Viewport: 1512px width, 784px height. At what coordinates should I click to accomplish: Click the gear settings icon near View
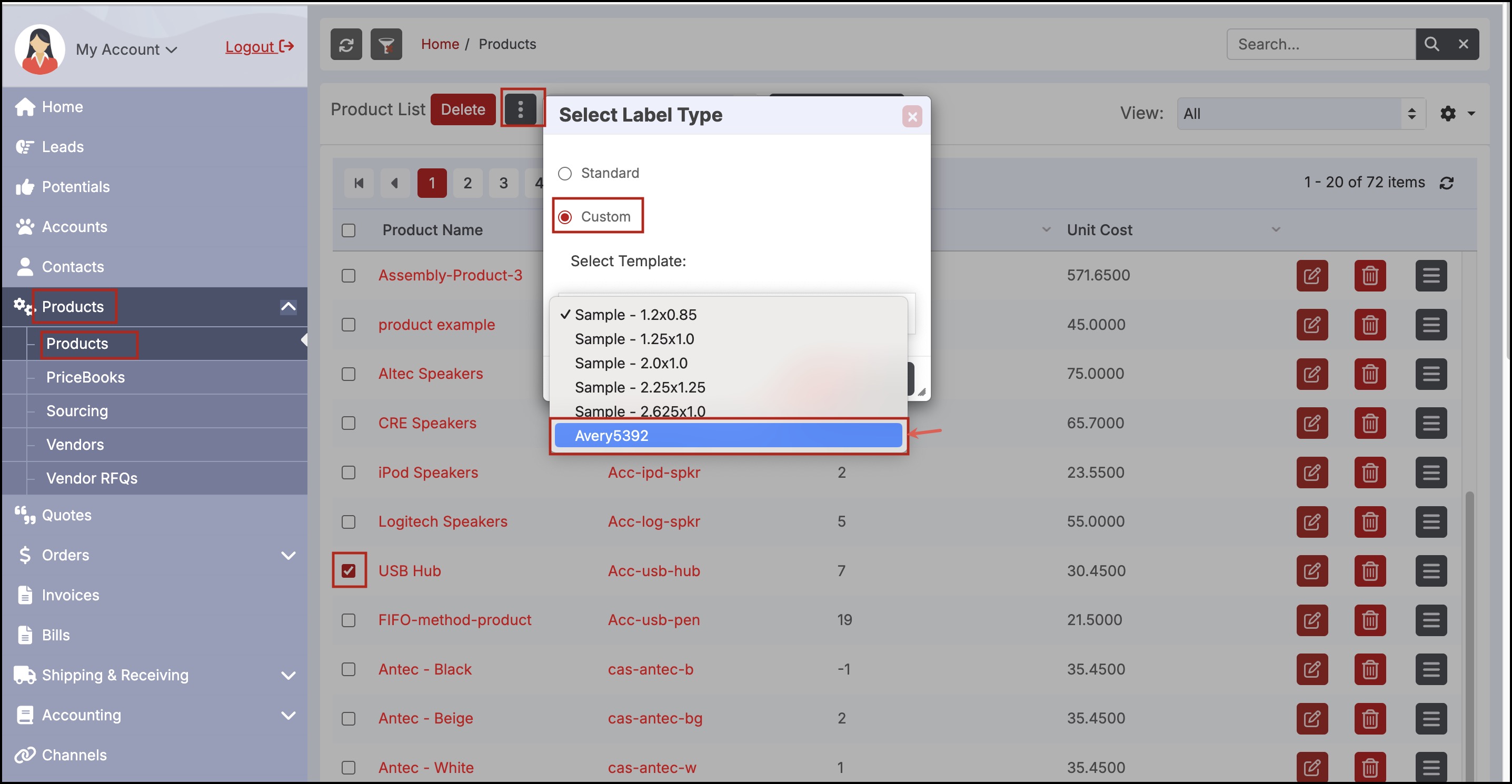[1447, 113]
